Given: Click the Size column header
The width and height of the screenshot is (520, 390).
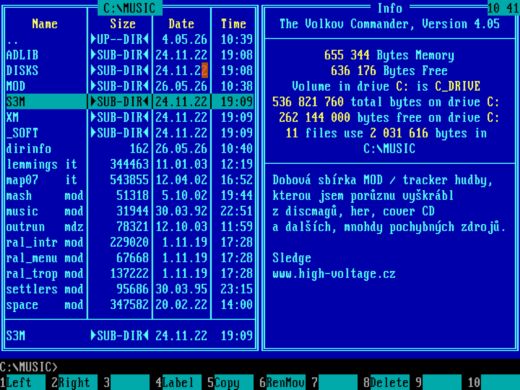Looking at the screenshot, I should tap(123, 24).
